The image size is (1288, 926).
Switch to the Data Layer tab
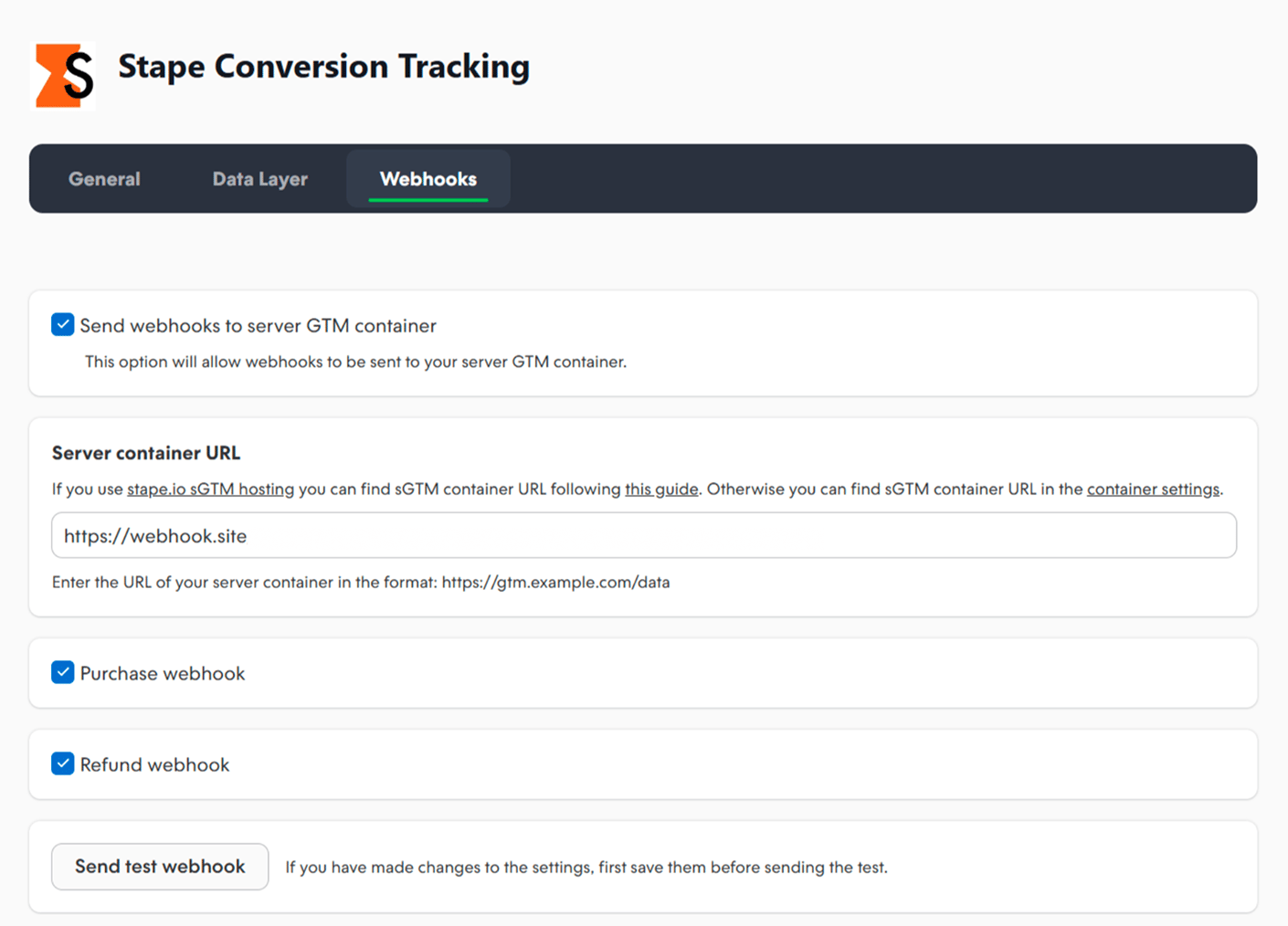260,179
